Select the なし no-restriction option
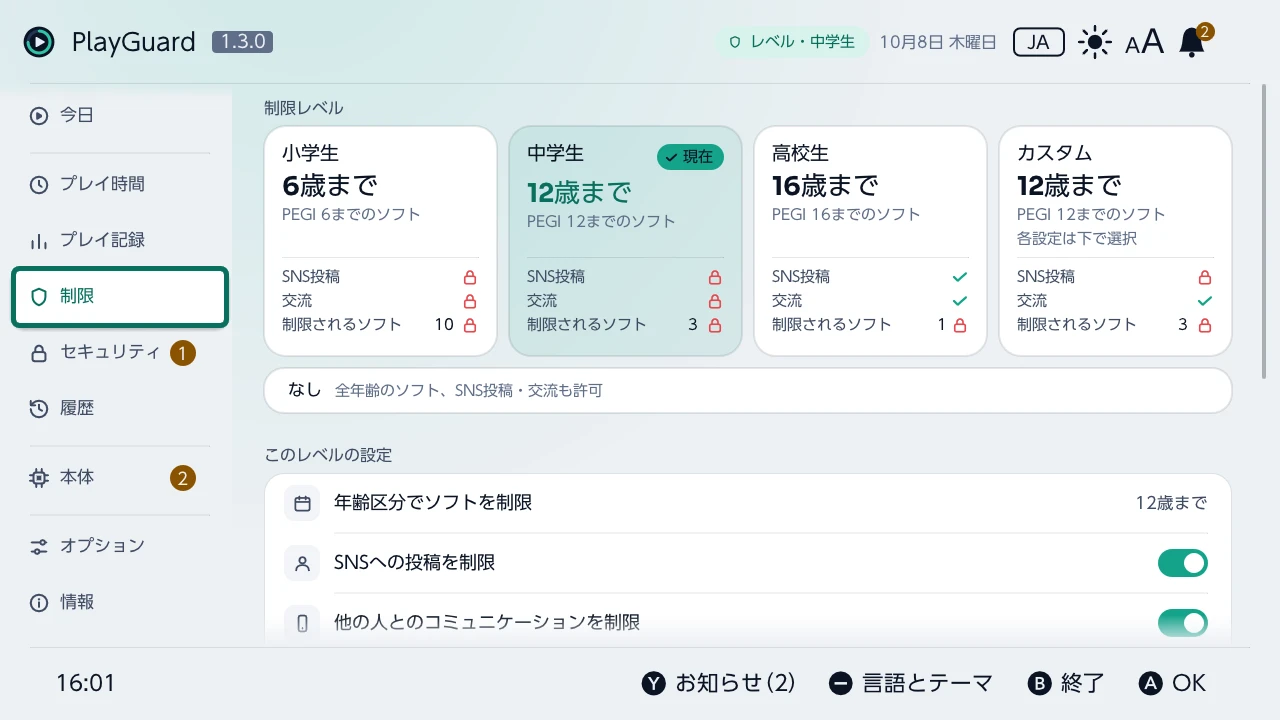Screen dimensions: 1280x720 click(748, 390)
